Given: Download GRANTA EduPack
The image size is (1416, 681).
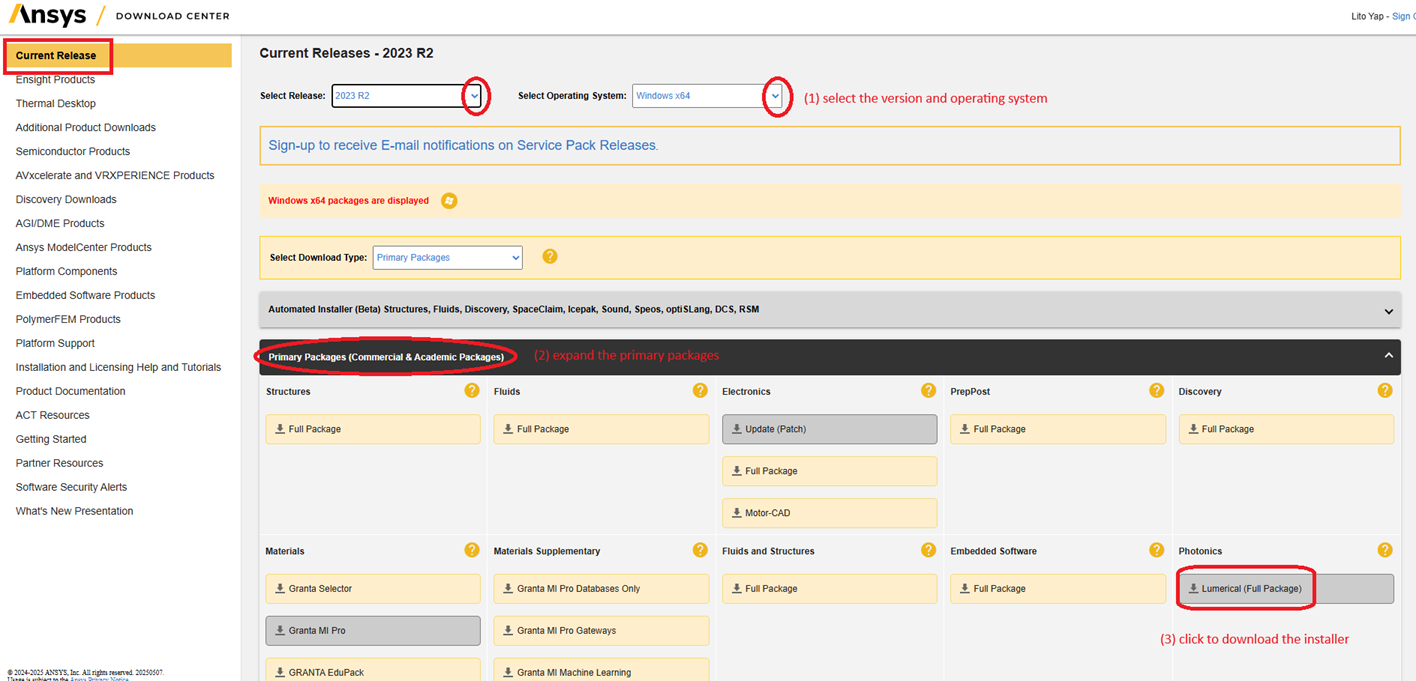Looking at the screenshot, I should point(373,670).
